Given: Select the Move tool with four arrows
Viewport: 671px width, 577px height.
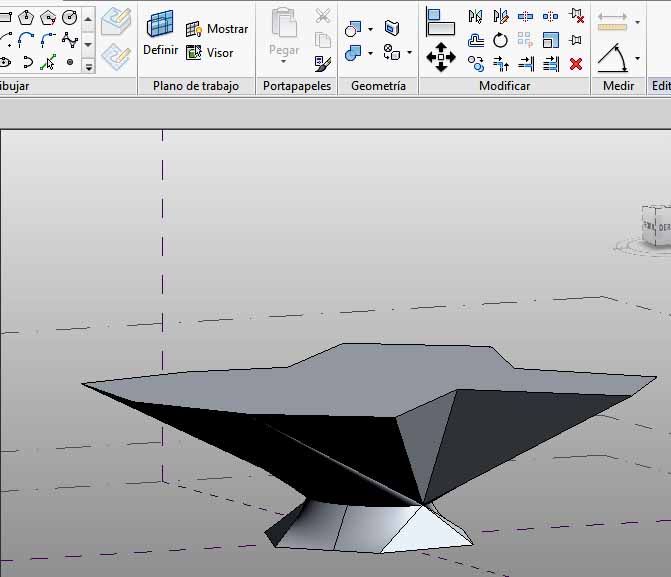Looking at the screenshot, I should pos(440,56).
